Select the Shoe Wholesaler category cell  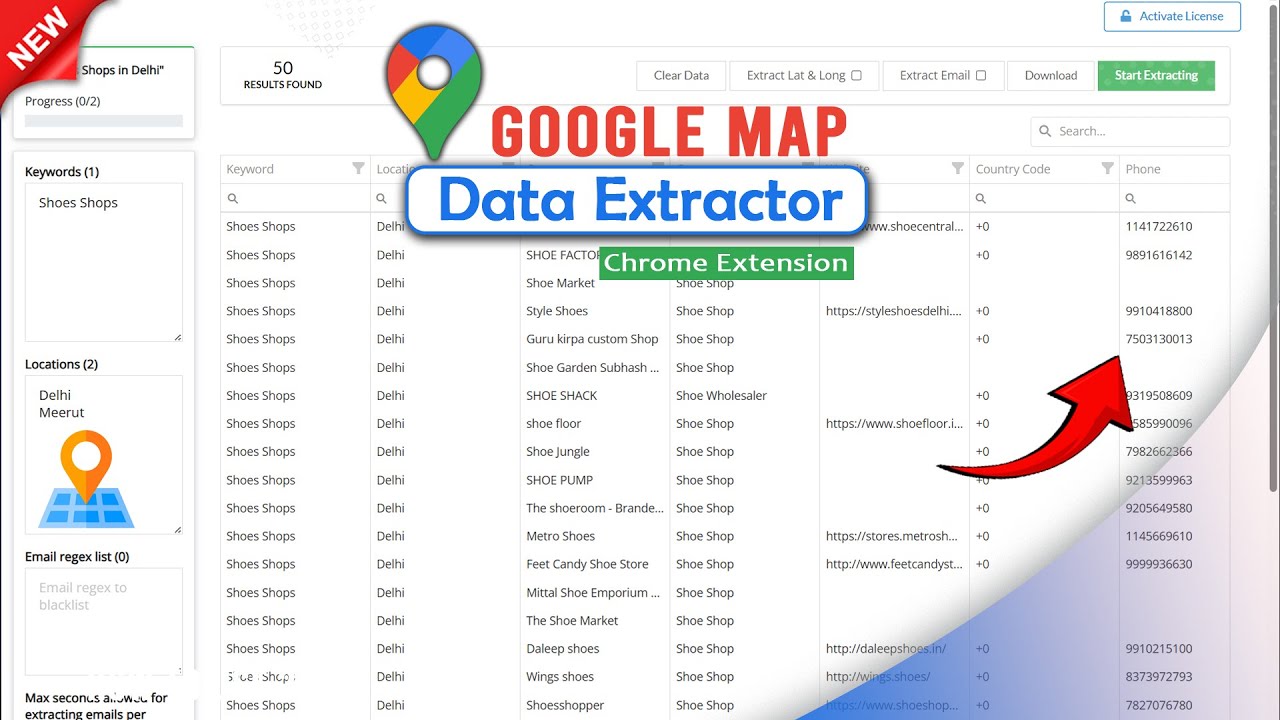pyautogui.click(x=721, y=395)
